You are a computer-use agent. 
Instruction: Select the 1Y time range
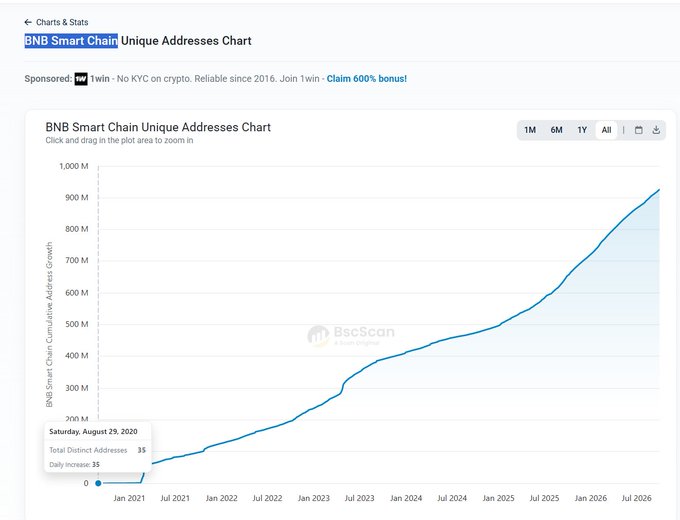point(582,130)
